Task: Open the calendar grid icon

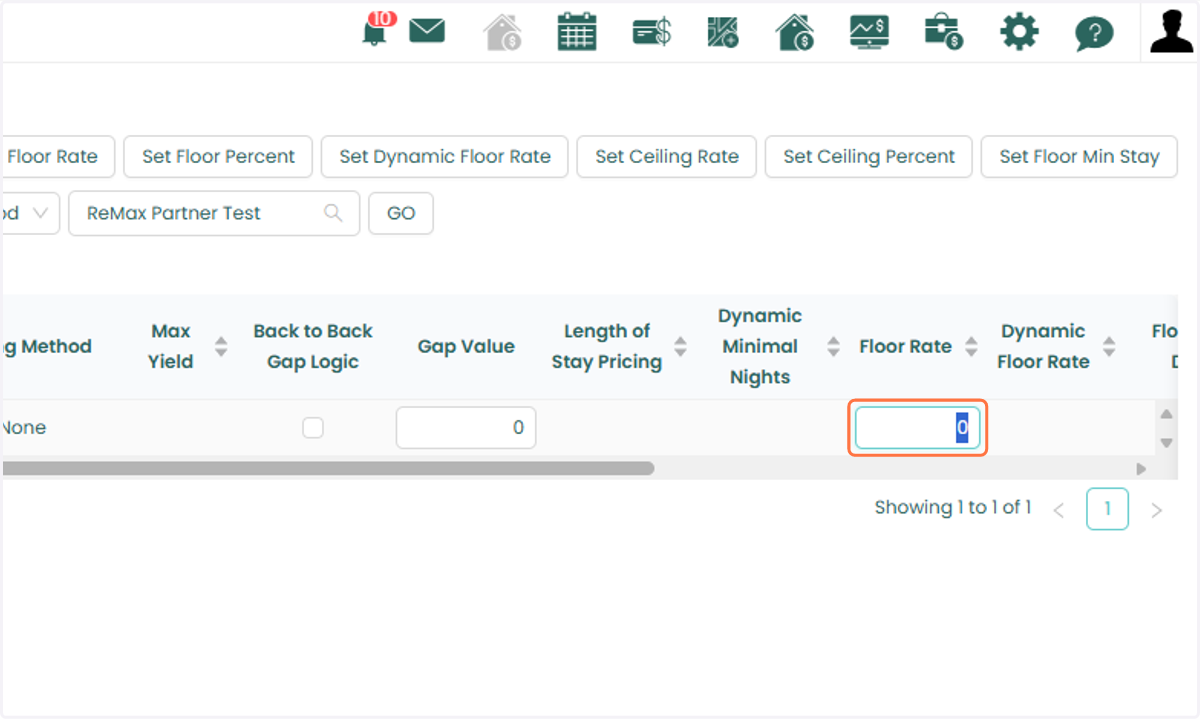Action: point(577,32)
